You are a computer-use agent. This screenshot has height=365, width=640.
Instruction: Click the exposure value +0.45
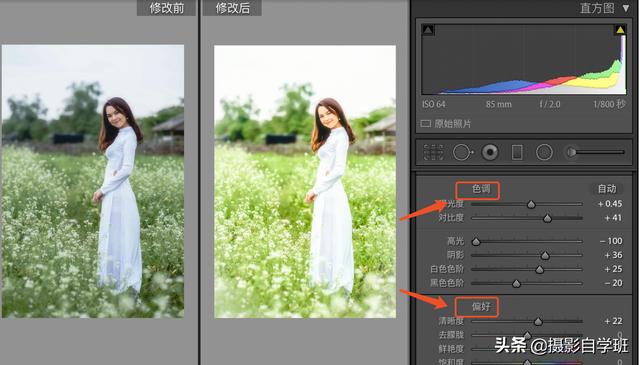pyautogui.click(x=610, y=204)
